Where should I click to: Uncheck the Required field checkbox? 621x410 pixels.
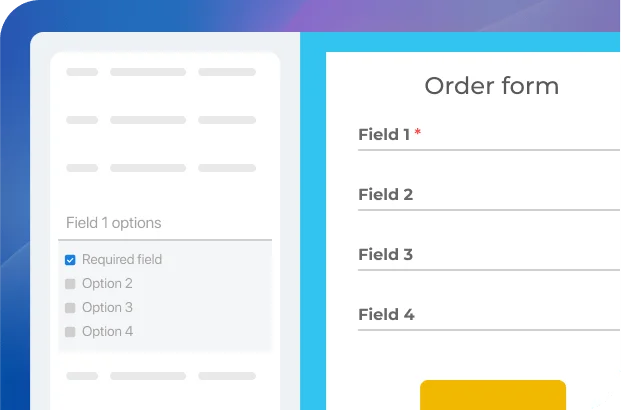point(70,260)
